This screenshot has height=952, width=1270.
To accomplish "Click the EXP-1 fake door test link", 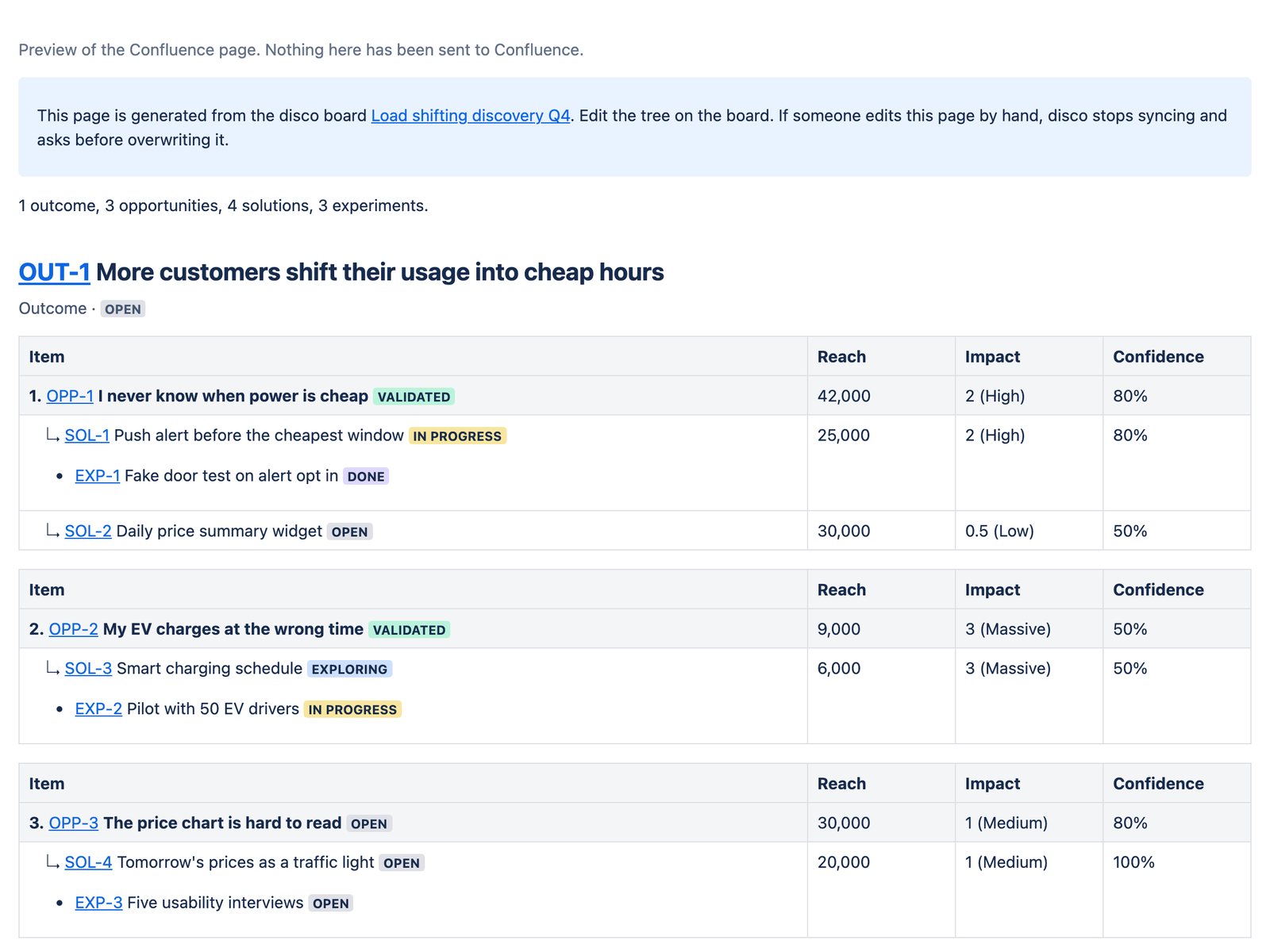I will coord(98,476).
